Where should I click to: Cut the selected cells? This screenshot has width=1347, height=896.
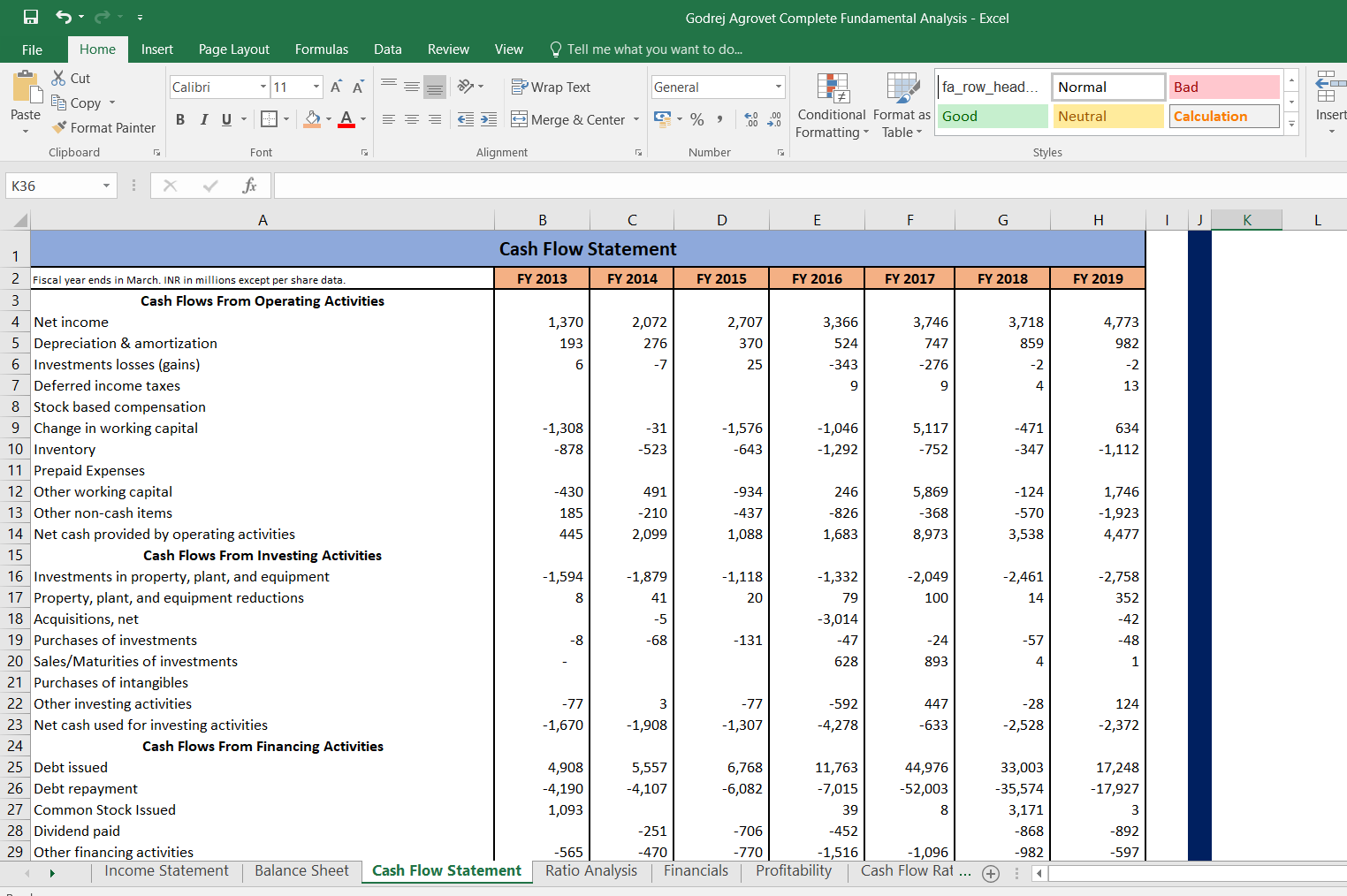click(x=71, y=78)
